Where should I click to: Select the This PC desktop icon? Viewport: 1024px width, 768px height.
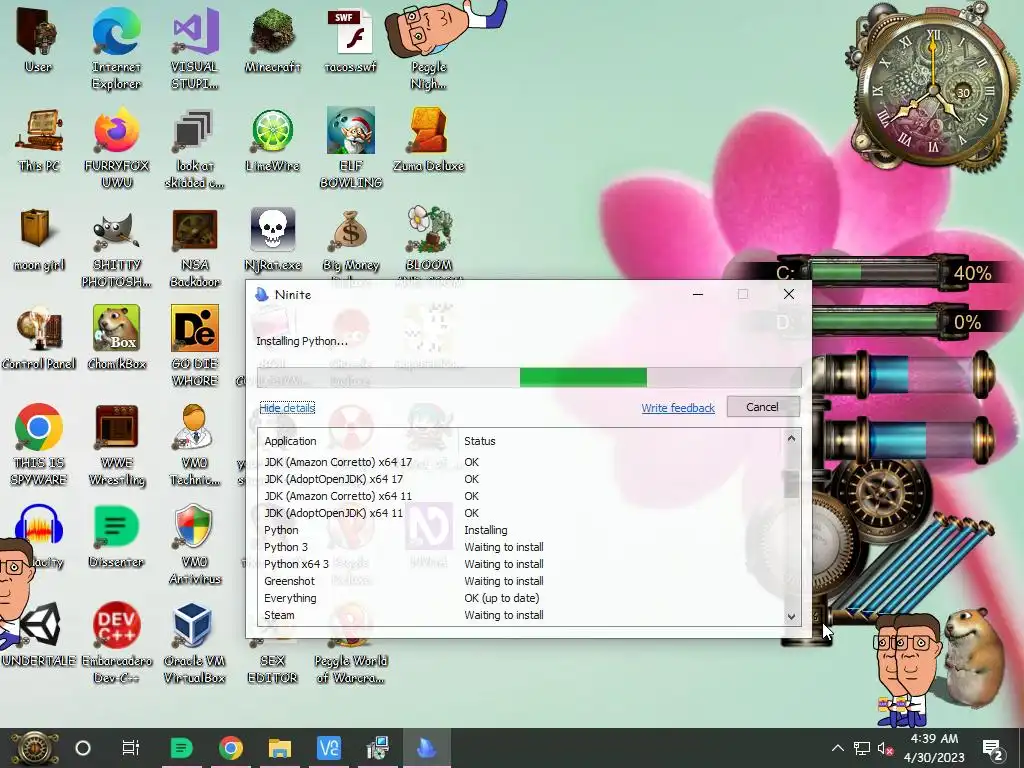[39, 141]
